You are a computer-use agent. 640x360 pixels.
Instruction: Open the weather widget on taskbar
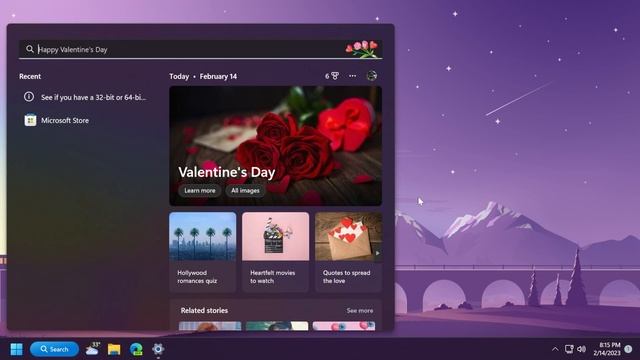coord(93,349)
